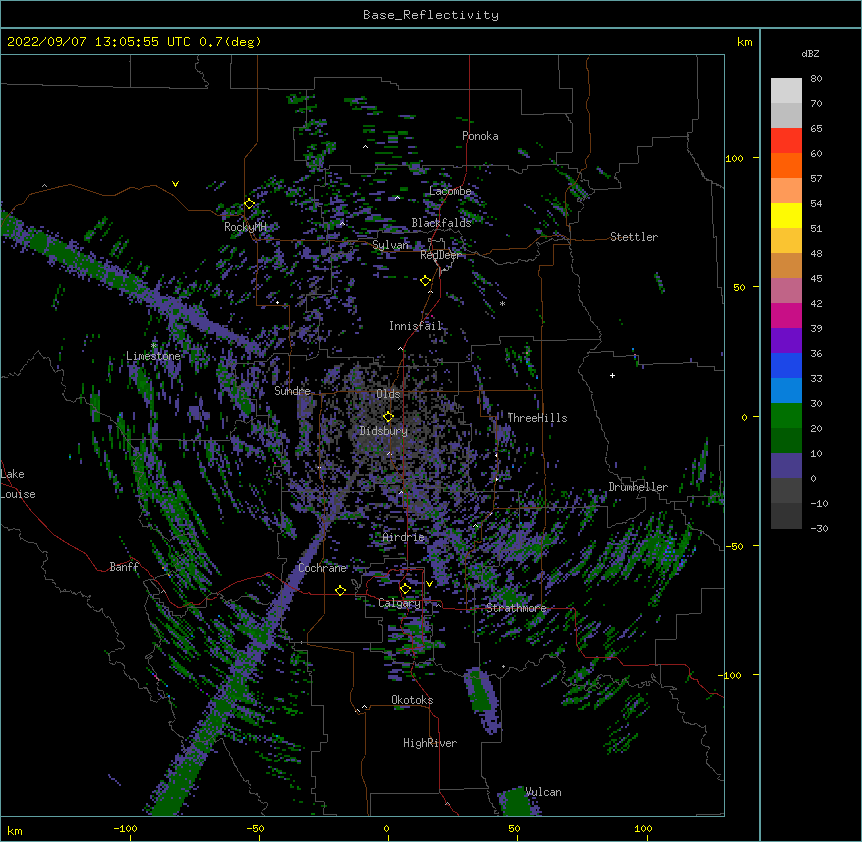Viewport: 862px width, 842px height.
Task: Click the Cochrane town label
Action: 322,568
